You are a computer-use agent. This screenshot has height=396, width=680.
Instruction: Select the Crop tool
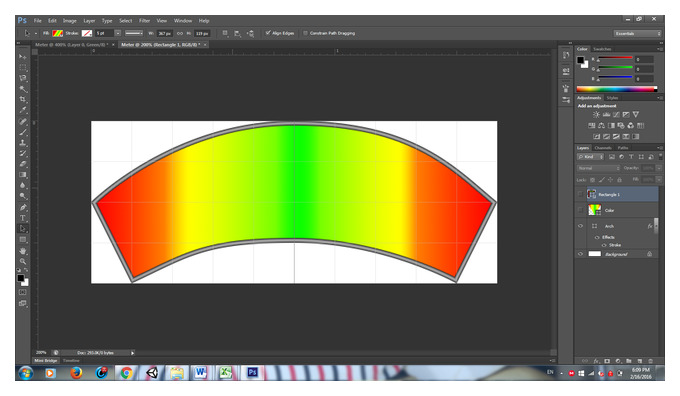point(23,100)
